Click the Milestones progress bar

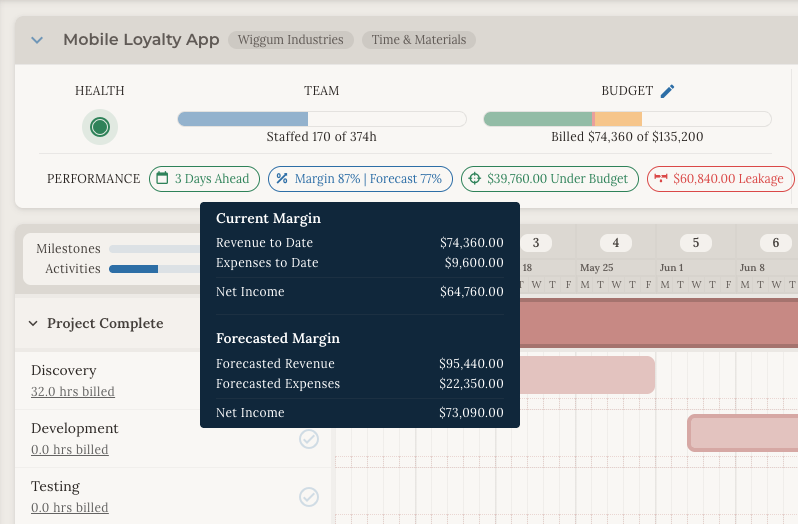tap(155, 249)
